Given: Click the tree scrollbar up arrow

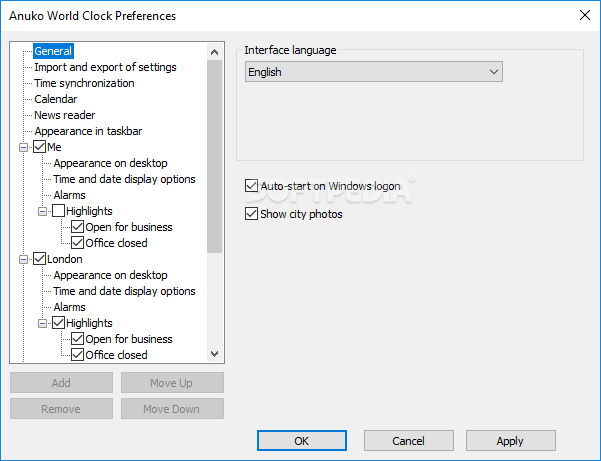Looking at the screenshot, I should point(215,52).
